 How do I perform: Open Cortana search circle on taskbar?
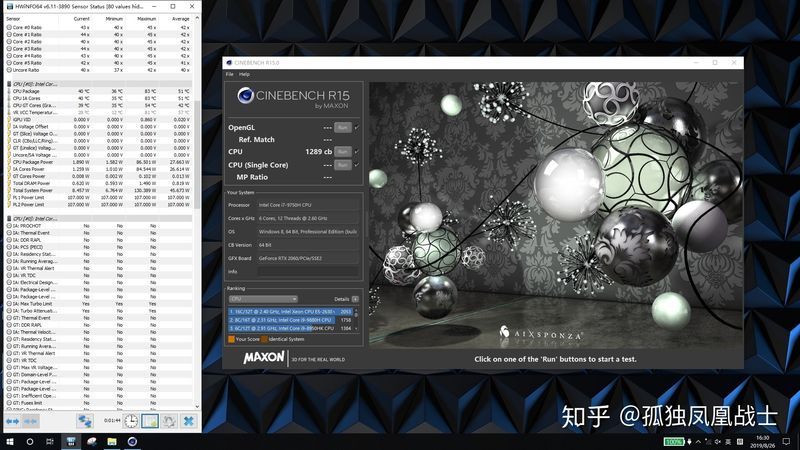click(x=30, y=441)
